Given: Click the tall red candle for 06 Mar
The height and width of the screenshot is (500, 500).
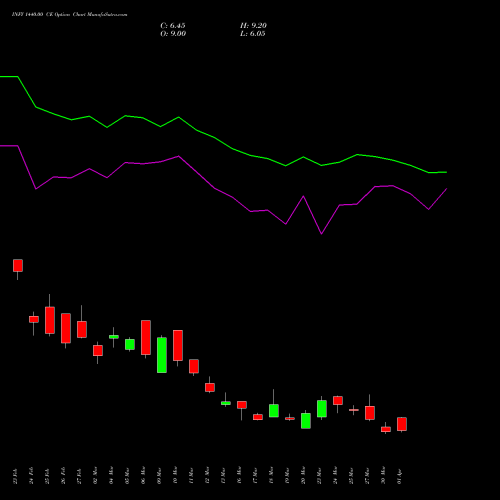Looking at the screenshot, I should click(146, 337).
